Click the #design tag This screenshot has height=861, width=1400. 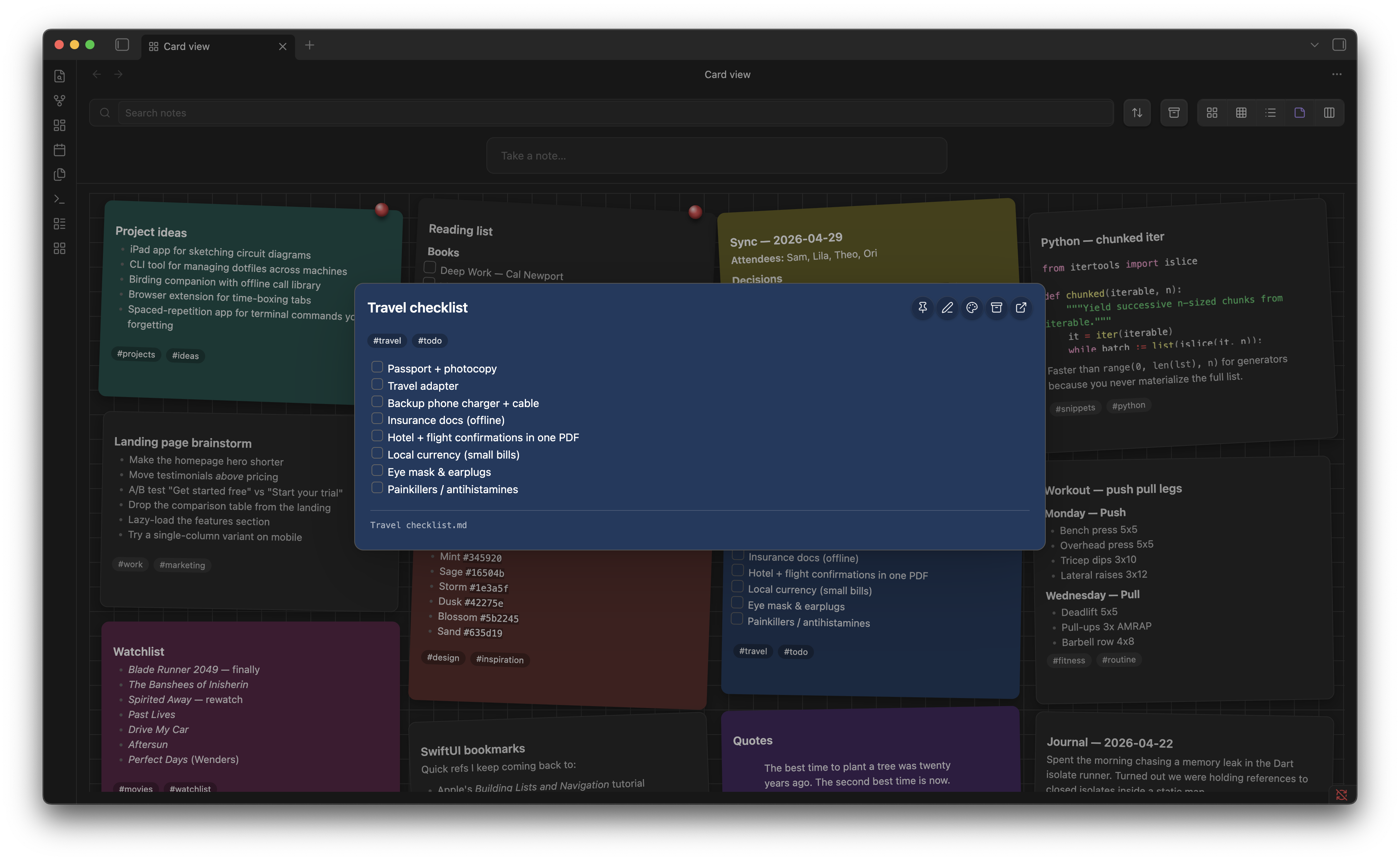click(x=443, y=658)
